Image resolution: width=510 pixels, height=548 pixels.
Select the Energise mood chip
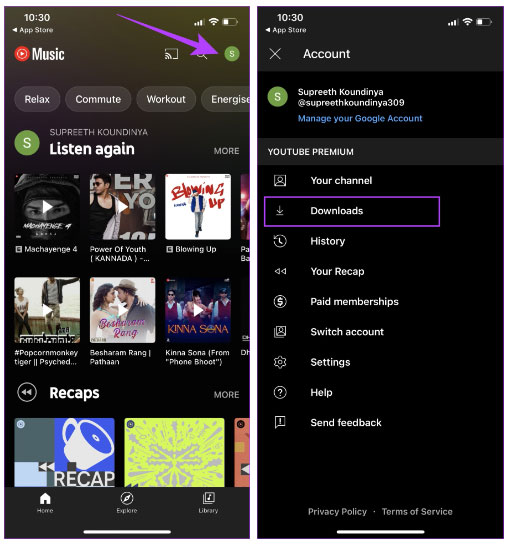coord(226,99)
